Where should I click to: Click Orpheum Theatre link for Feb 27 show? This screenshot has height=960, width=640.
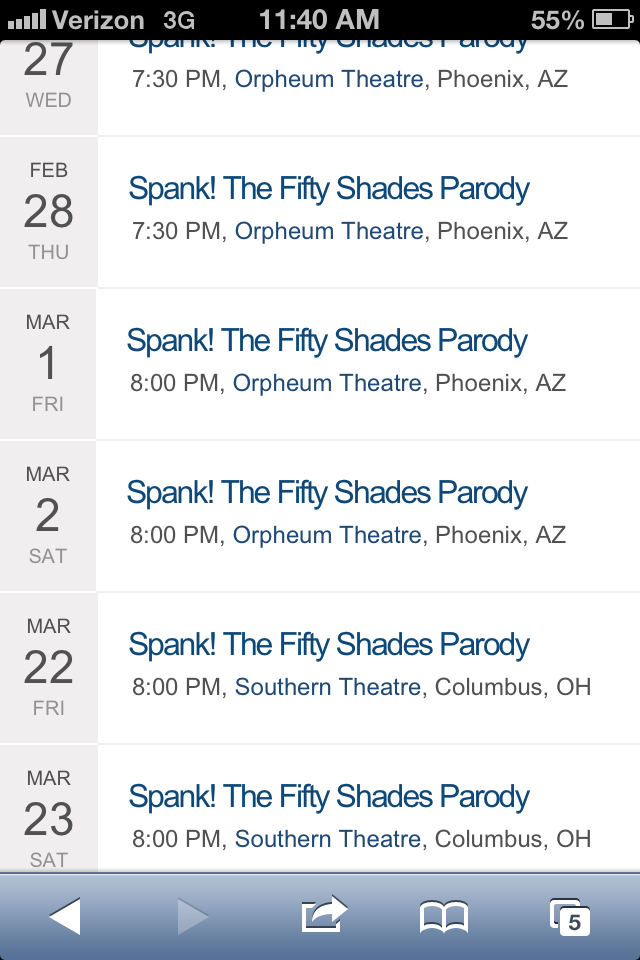[x=329, y=79]
